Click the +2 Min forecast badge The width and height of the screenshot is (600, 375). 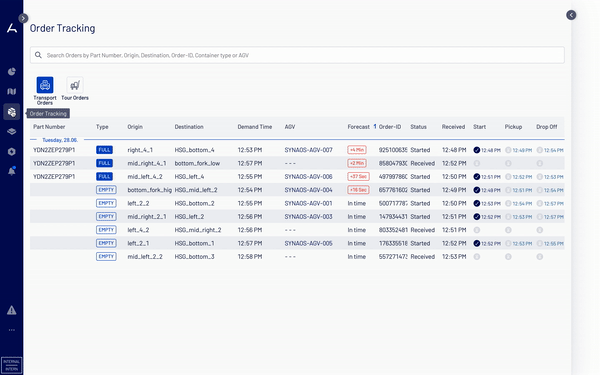(357, 163)
